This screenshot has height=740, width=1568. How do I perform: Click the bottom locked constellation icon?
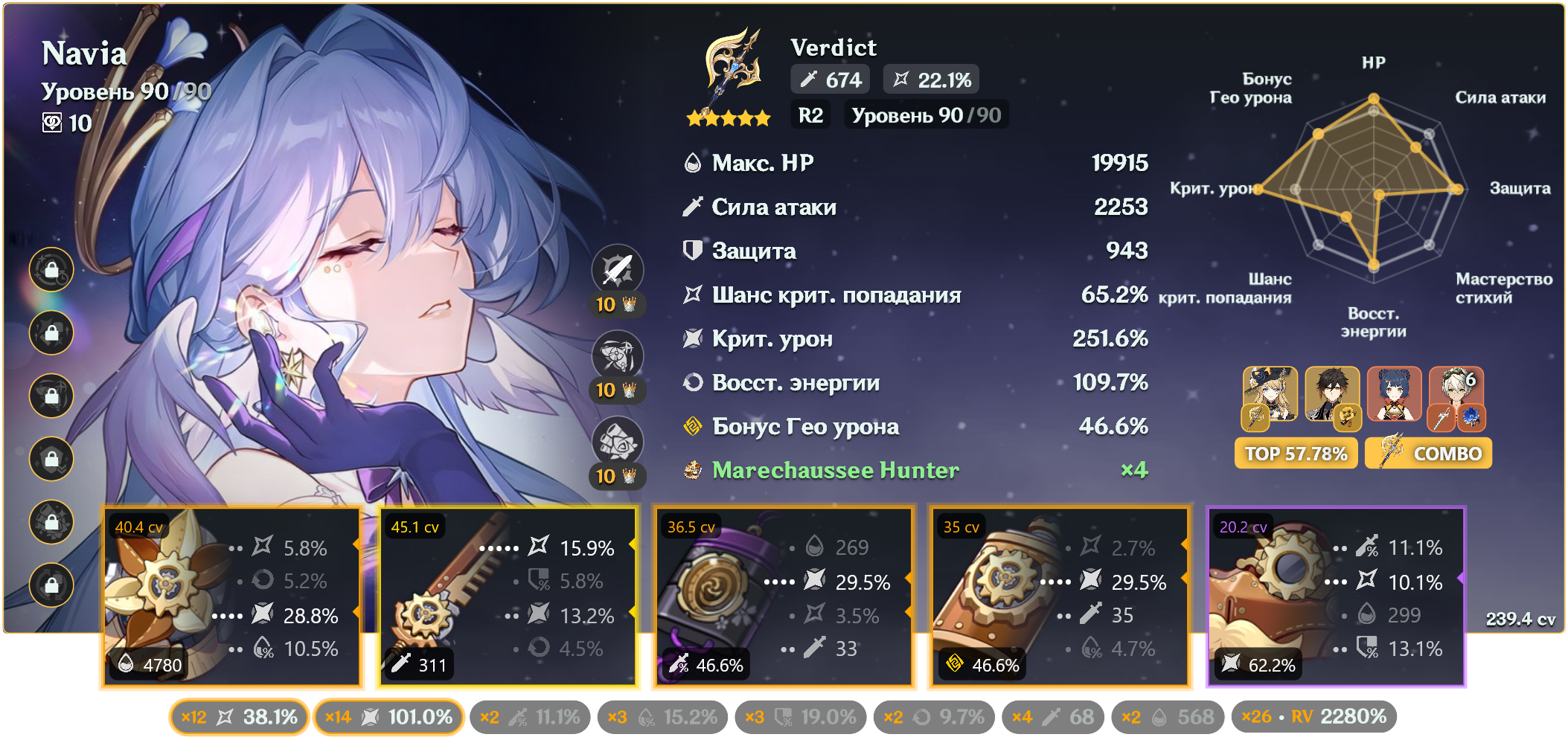click(51, 585)
